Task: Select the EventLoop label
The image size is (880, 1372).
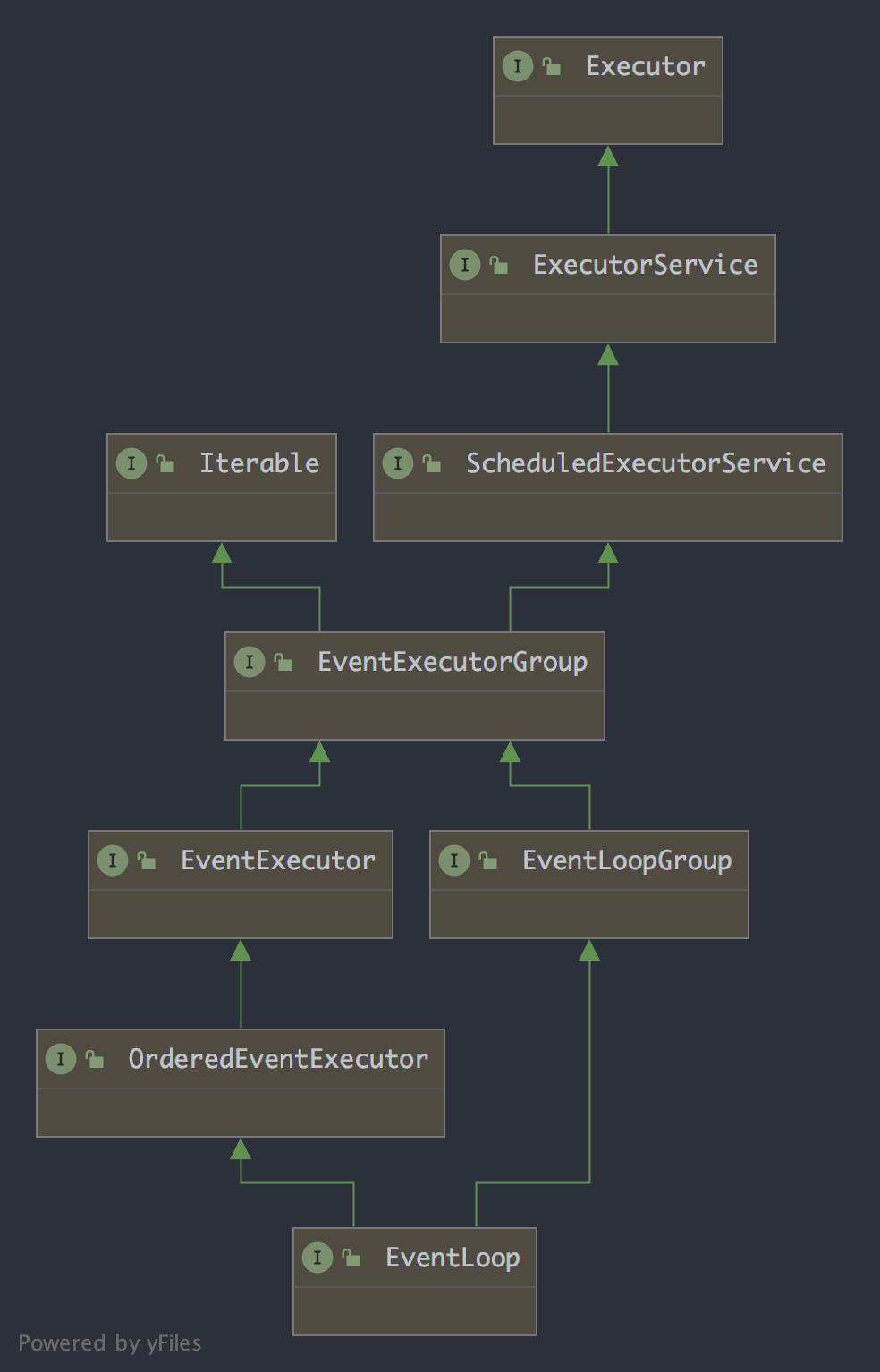Action: (x=453, y=1258)
